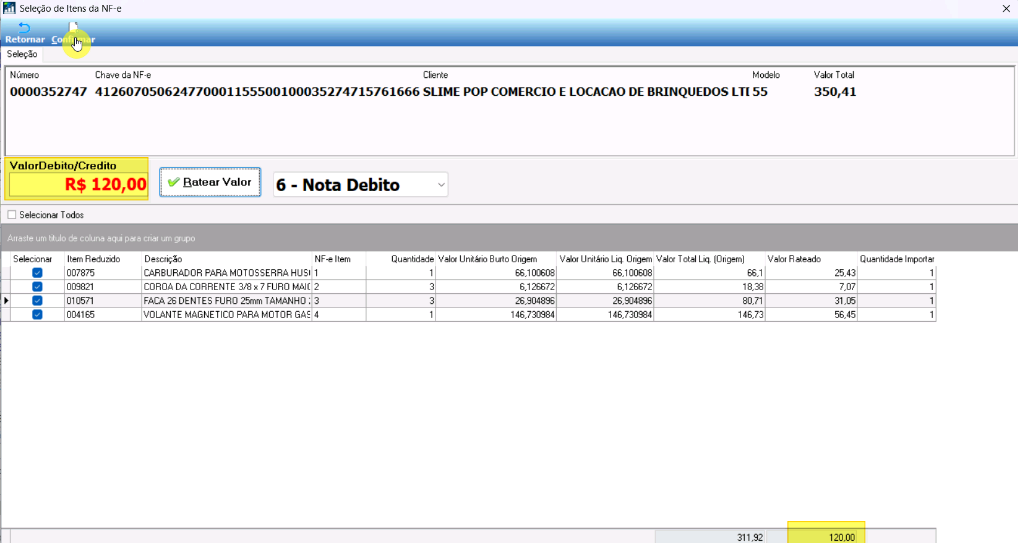Viewport: 1018px width, 543px height.
Task: Close the Seleção de Itens window
Action: click(x=1006, y=8)
